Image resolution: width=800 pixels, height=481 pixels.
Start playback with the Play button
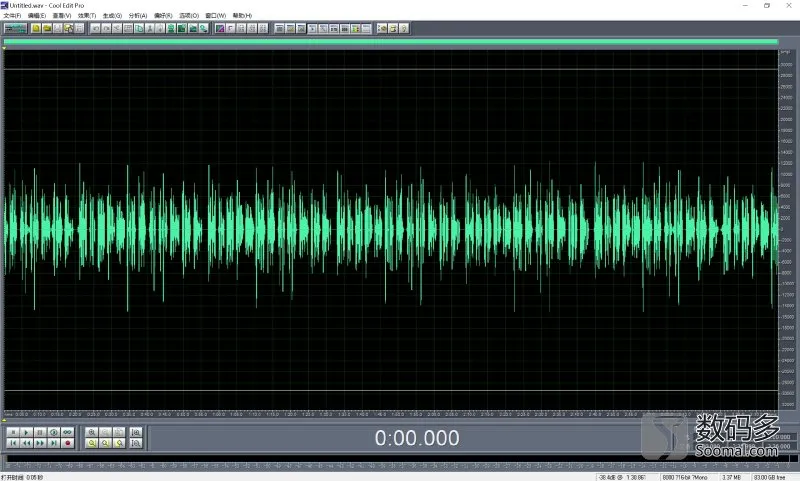(27, 432)
